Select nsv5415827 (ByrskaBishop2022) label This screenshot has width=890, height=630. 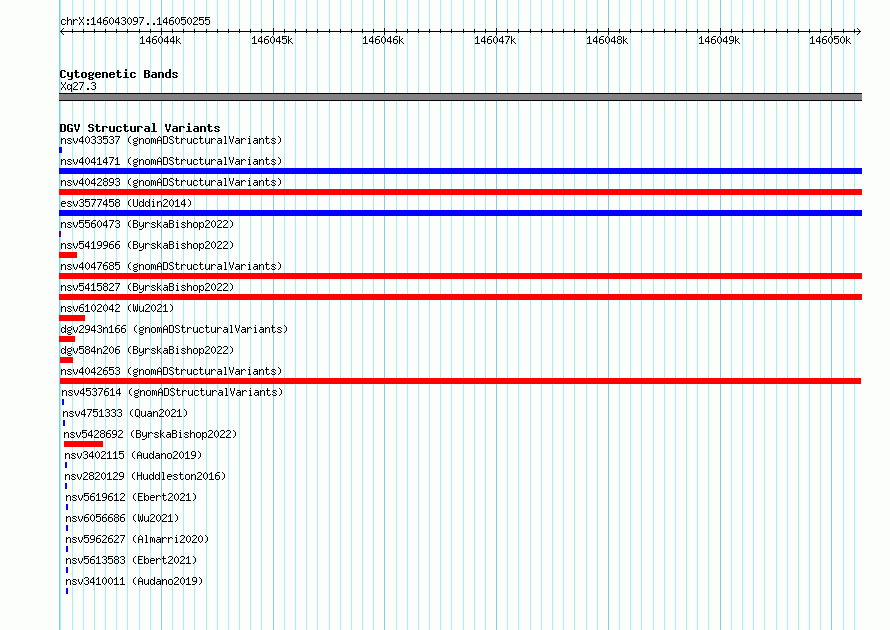[x=147, y=287]
